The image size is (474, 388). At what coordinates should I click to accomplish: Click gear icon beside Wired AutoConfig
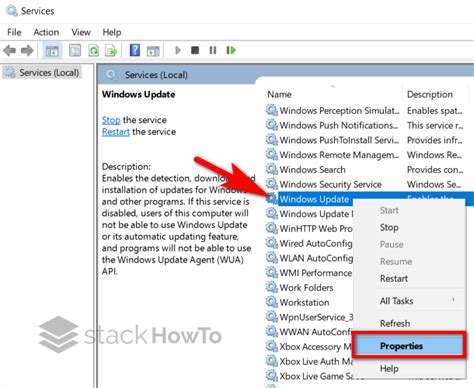[272, 243]
